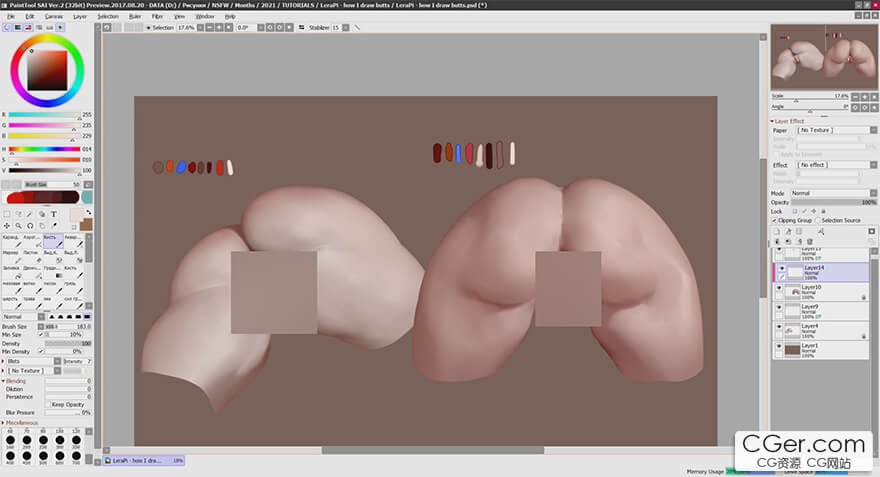Select the lasso selection tool
The image size is (880, 477).
click(19, 214)
